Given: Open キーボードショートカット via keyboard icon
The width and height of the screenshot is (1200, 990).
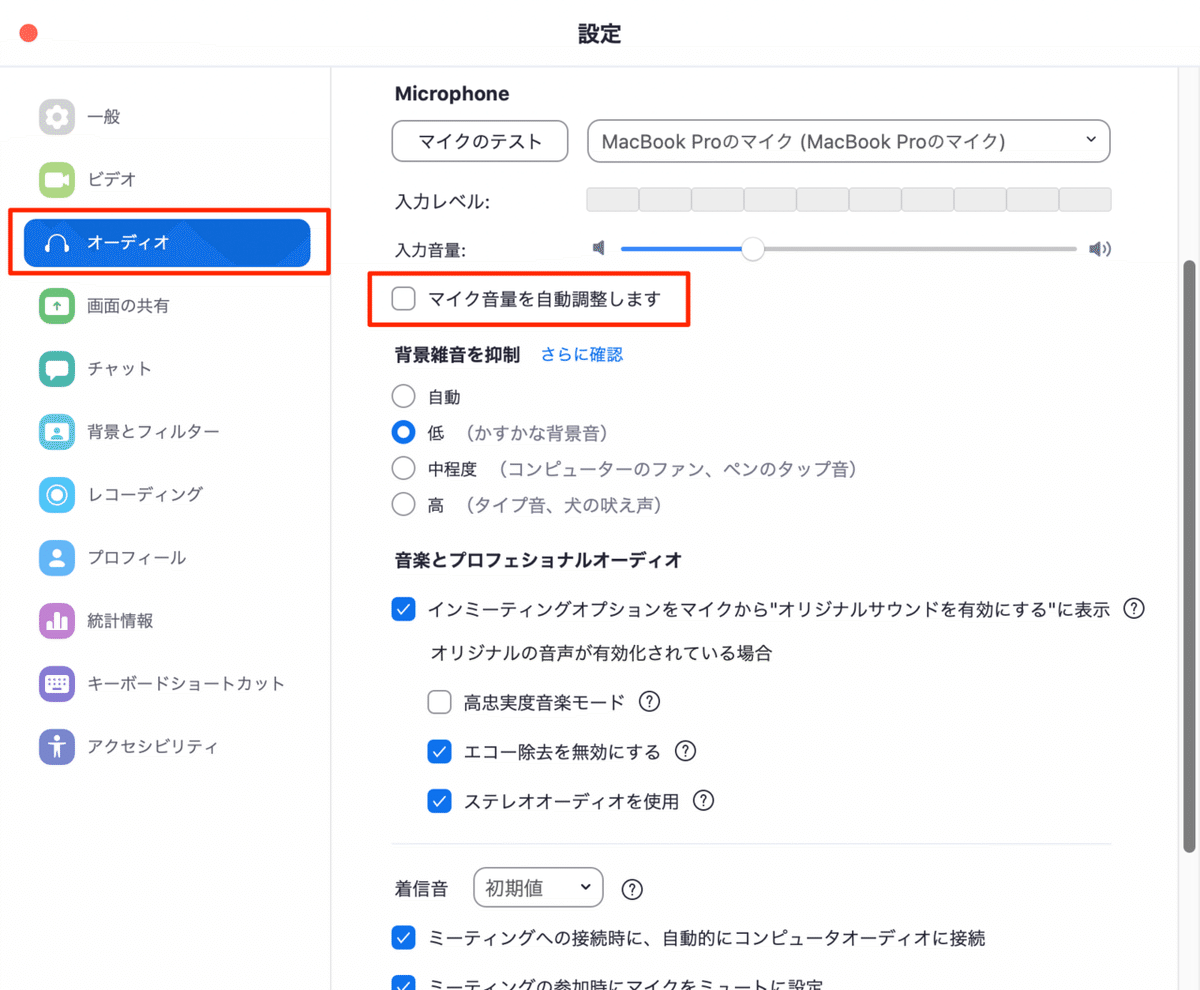Looking at the screenshot, I should point(57,683).
